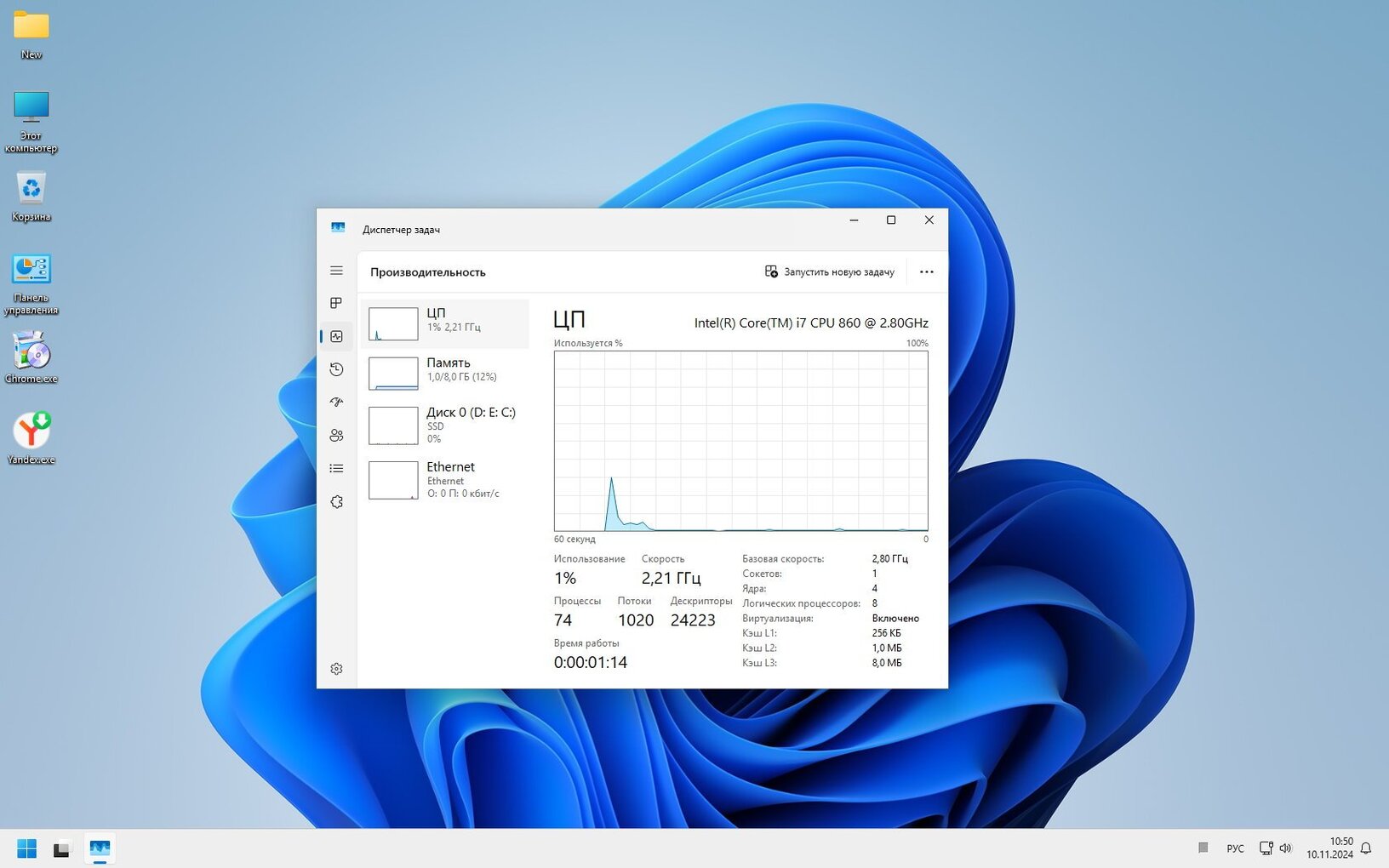Viewport: 1389px width, 868px height.
Task: Click the processes count '74'
Action: (563, 620)
